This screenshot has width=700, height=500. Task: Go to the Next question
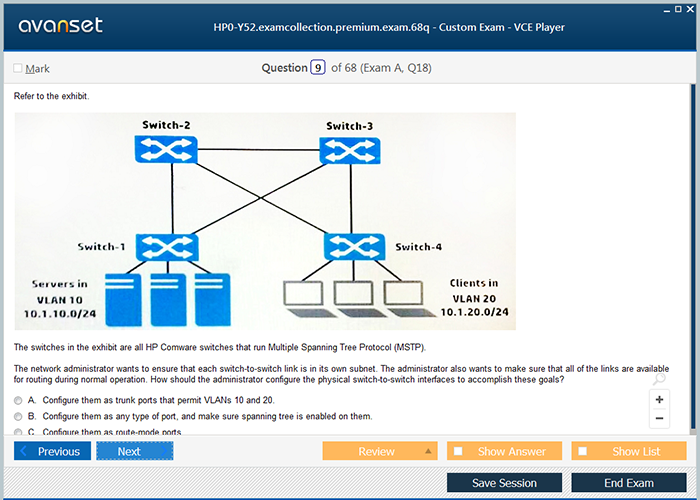(134, 451)
